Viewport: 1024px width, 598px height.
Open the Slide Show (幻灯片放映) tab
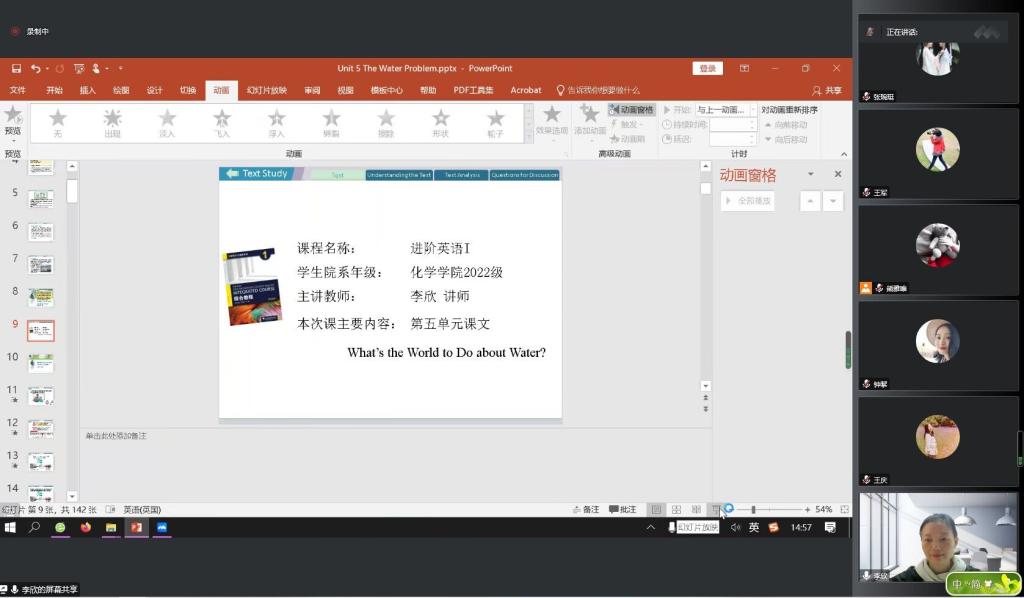[266, 90]
